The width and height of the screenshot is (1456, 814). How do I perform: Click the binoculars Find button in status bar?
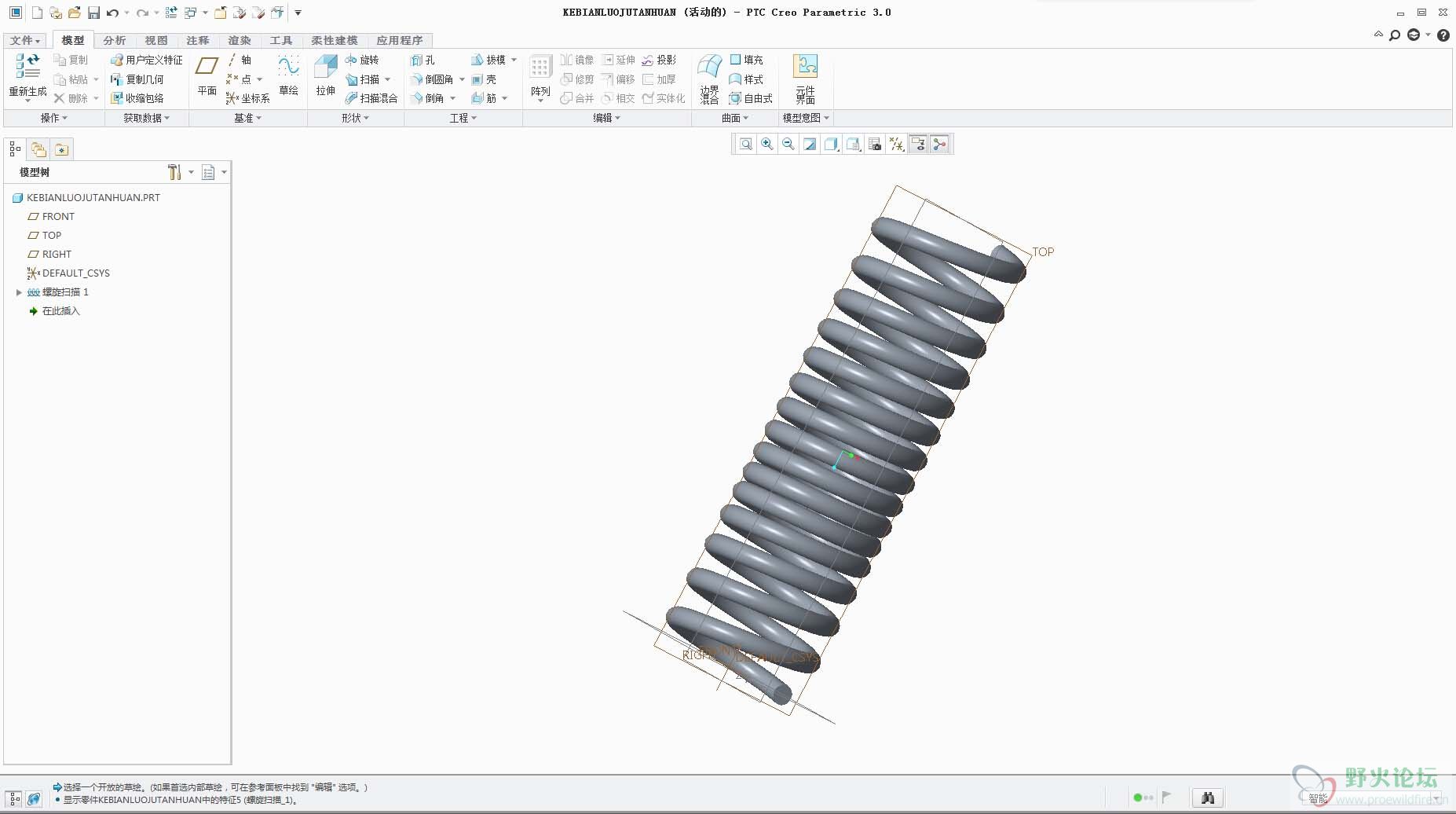click(x=1208, y=798)
